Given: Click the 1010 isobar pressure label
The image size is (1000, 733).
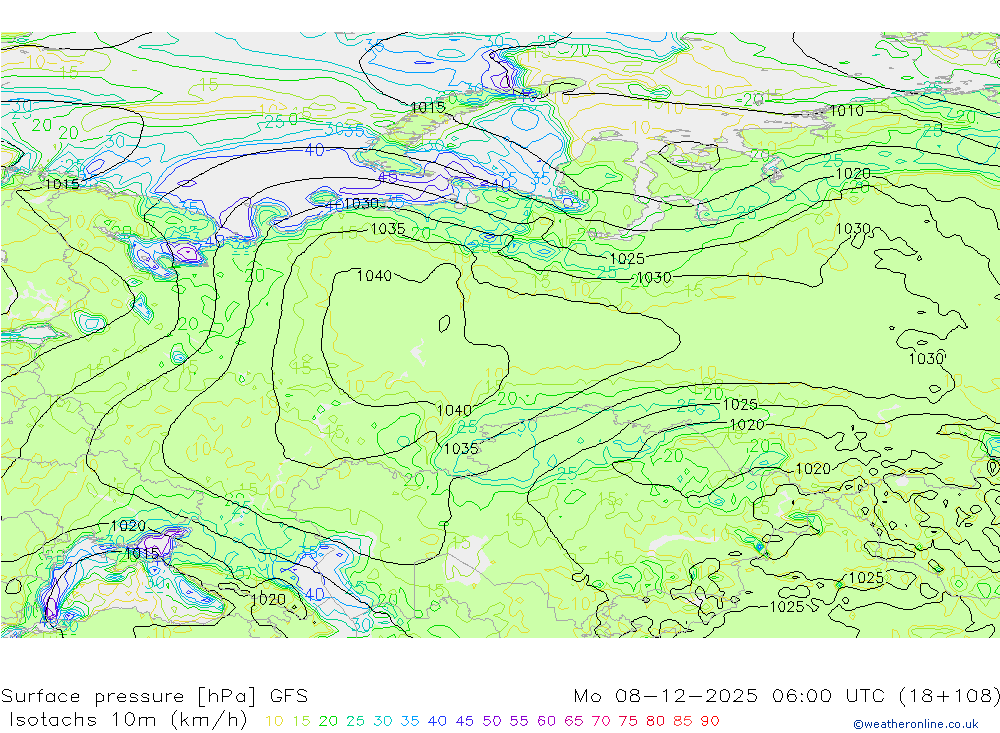Looking at the screenshot, I should [x=847, y=111].
